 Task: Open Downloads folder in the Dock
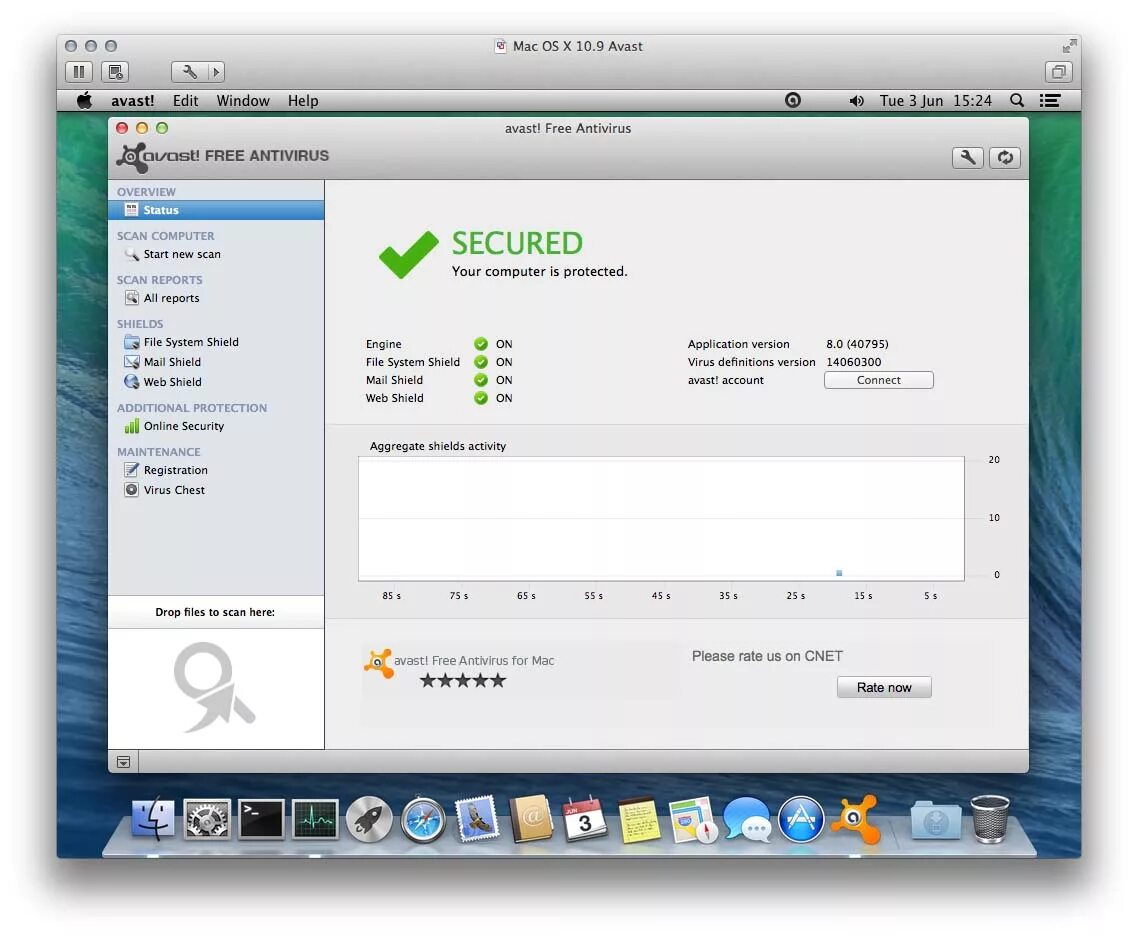pyautogui.click(x=936, y=820)
